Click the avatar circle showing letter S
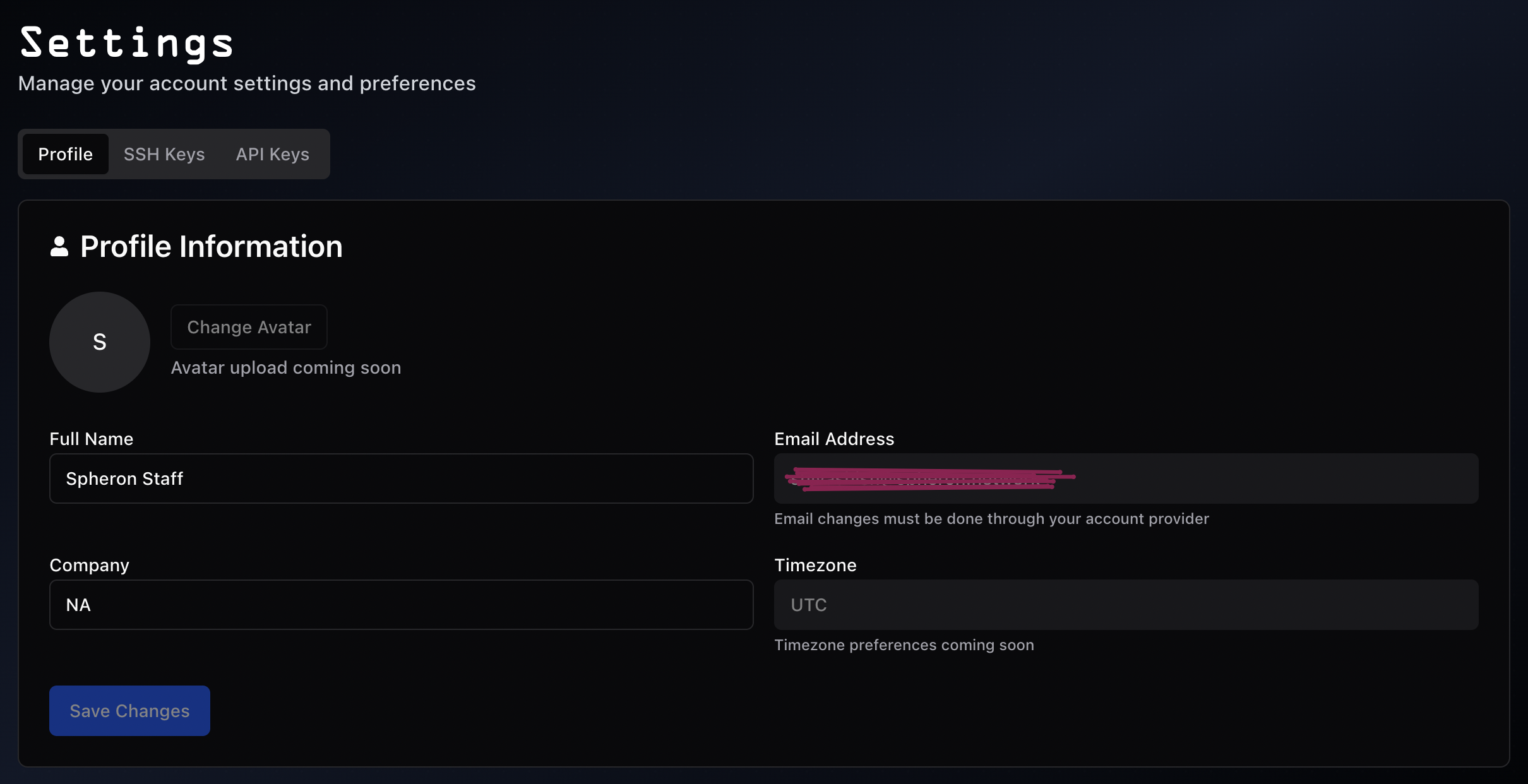Image resolution: width=1528 pixels, height=784 pixels. [99, 342]
